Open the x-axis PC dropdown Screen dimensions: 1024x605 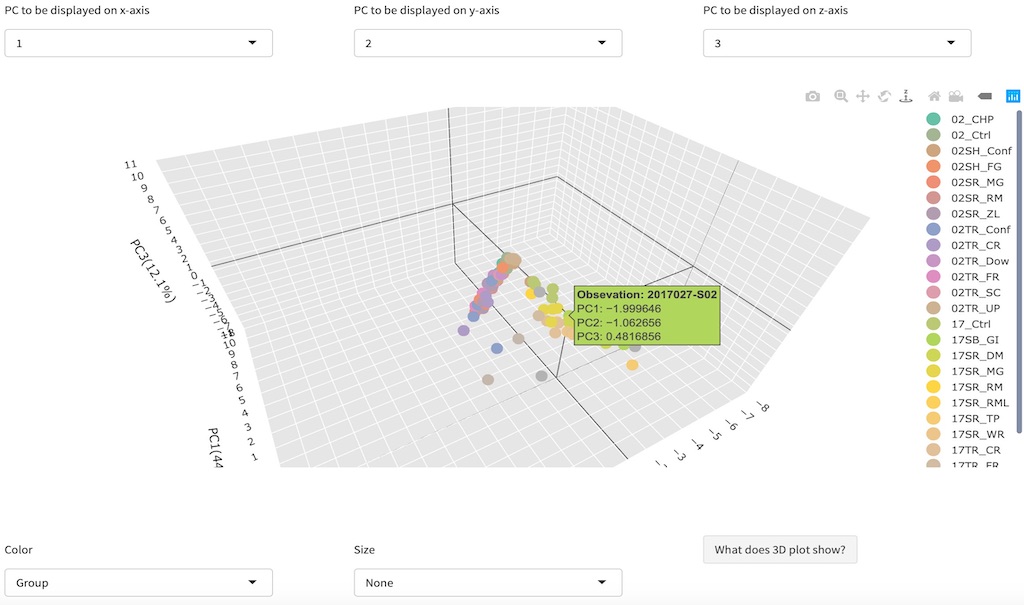tap(138, 43)
